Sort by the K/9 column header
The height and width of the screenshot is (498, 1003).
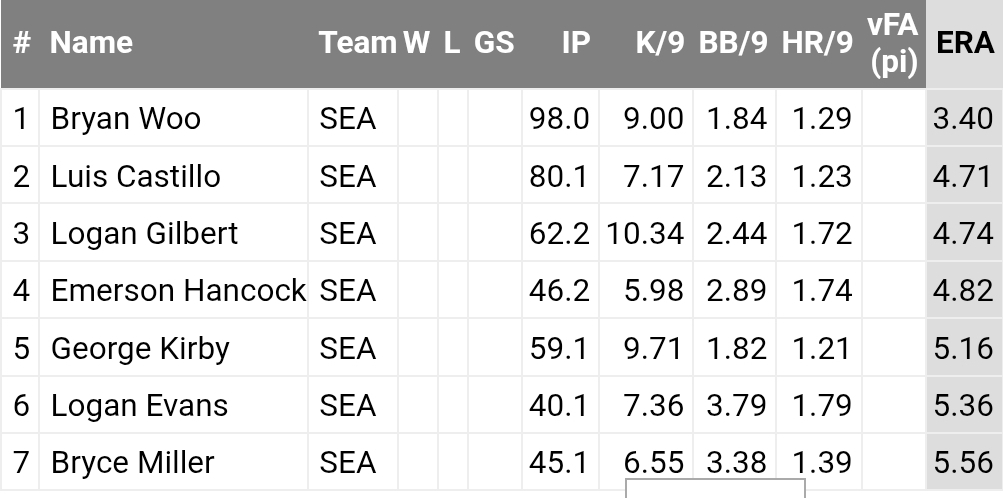coord(659,42)
